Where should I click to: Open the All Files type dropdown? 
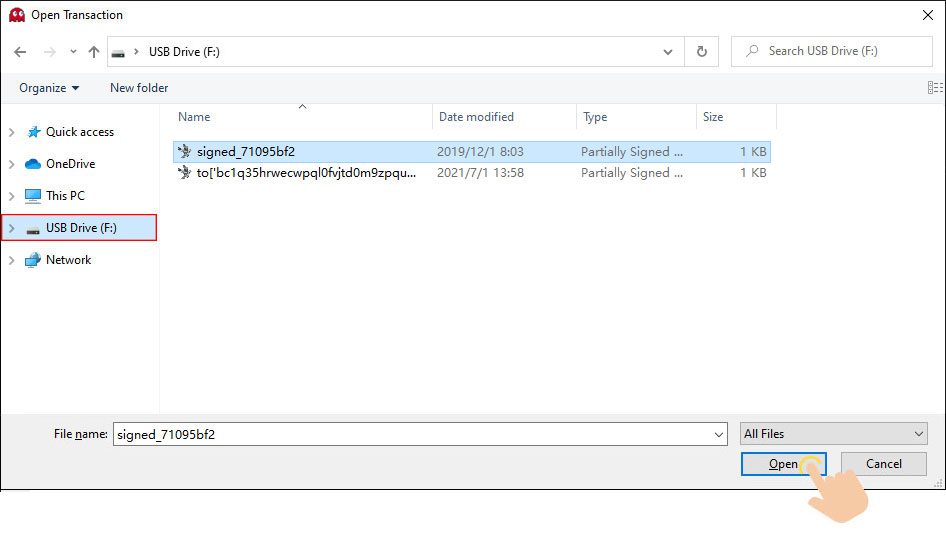point(834,434)
